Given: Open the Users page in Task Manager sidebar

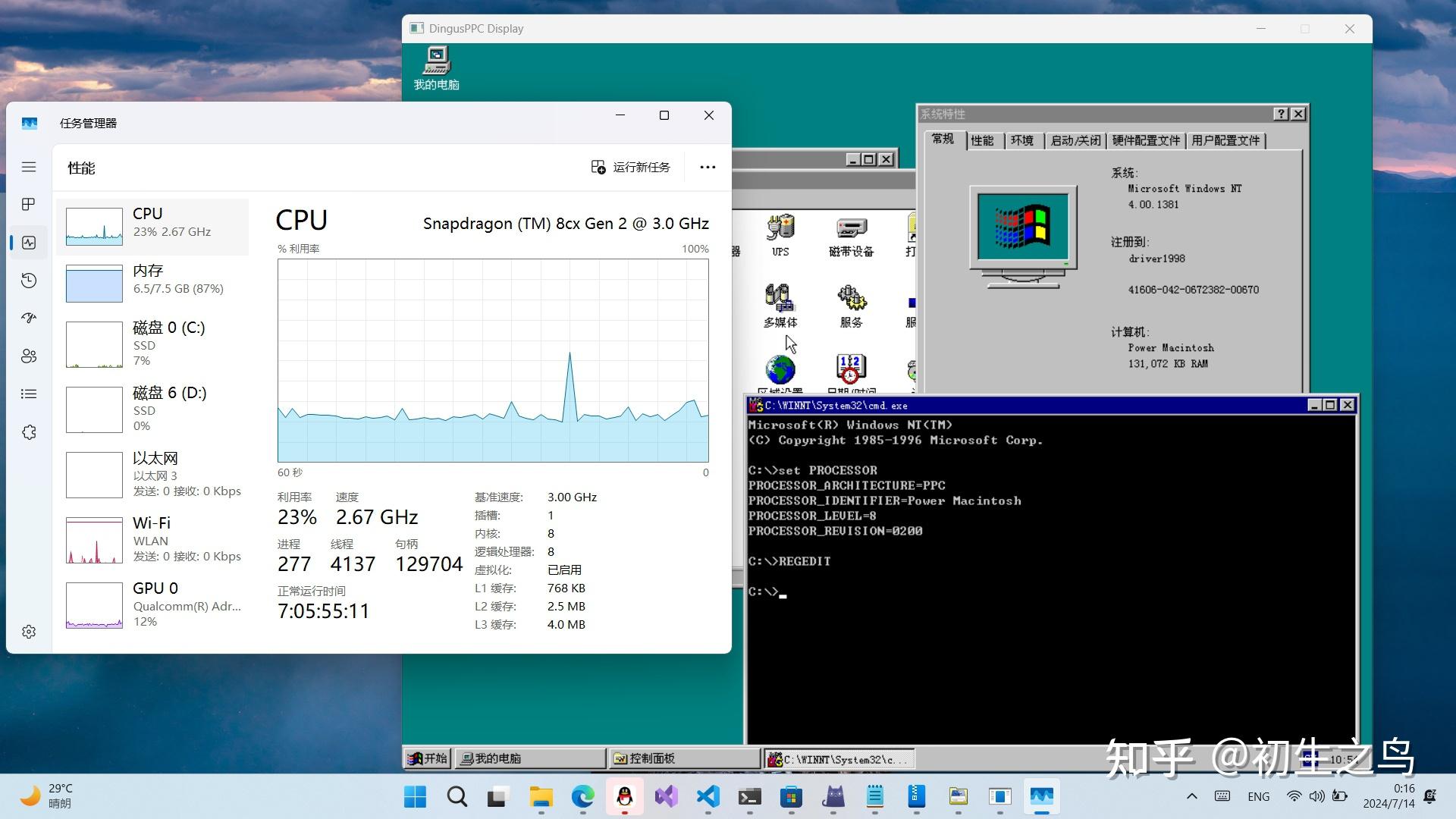Looking at the screenshot, I should [x=28, y=356].
